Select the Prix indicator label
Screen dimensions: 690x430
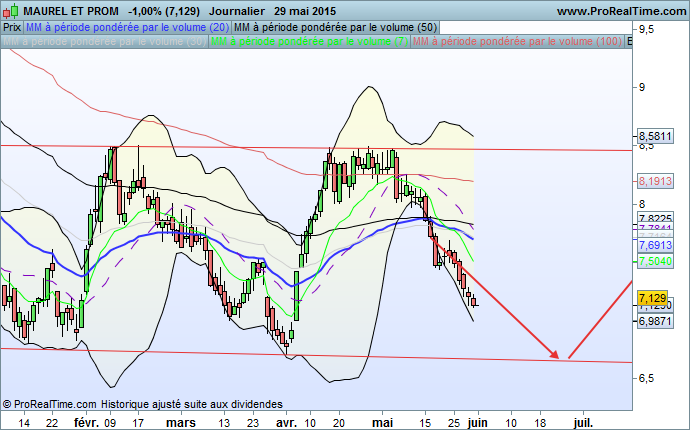(x=12, y=27)
